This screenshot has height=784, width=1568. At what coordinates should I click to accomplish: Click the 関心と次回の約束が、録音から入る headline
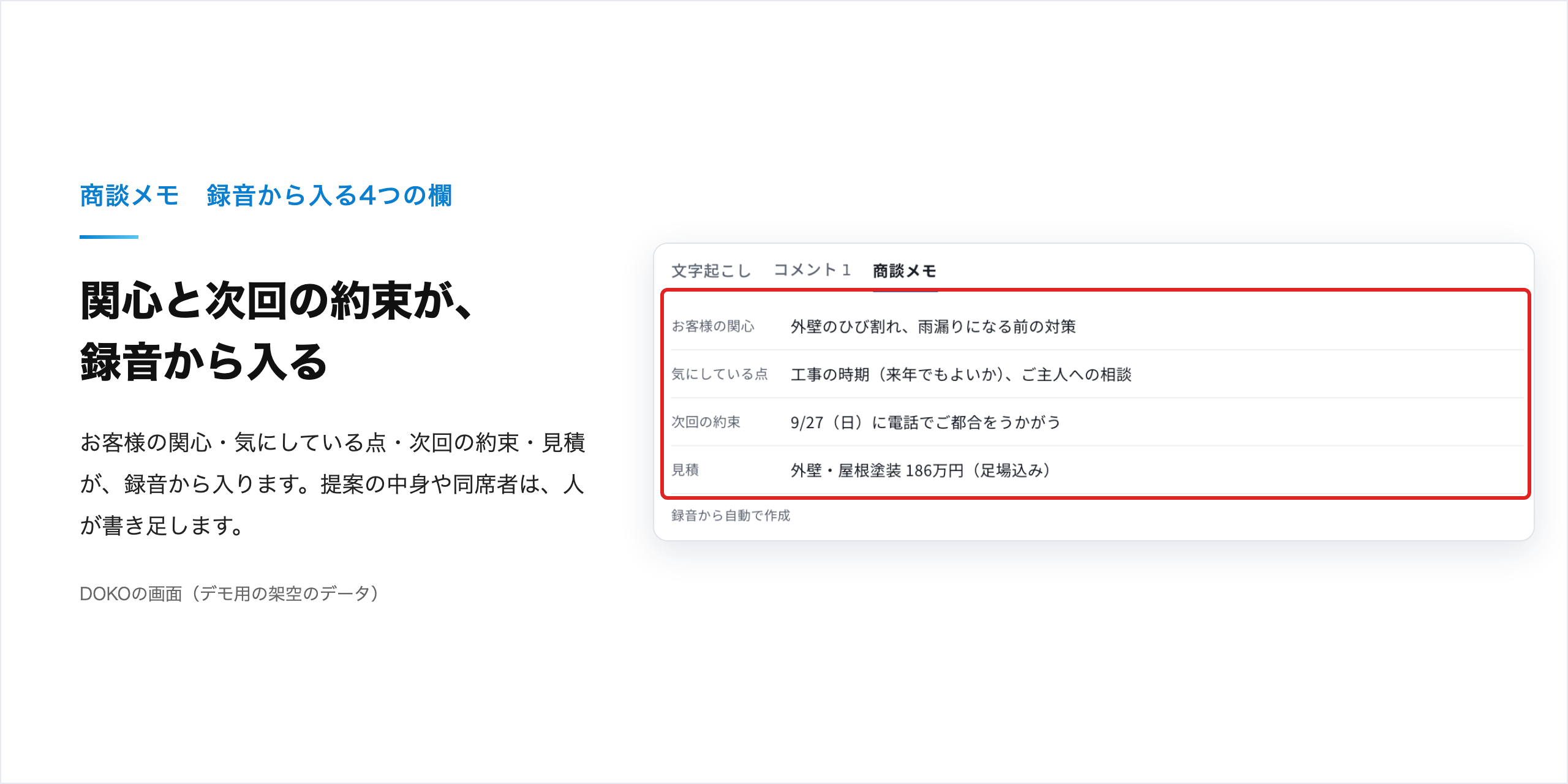pyautogui.click(x=277, y=331)
